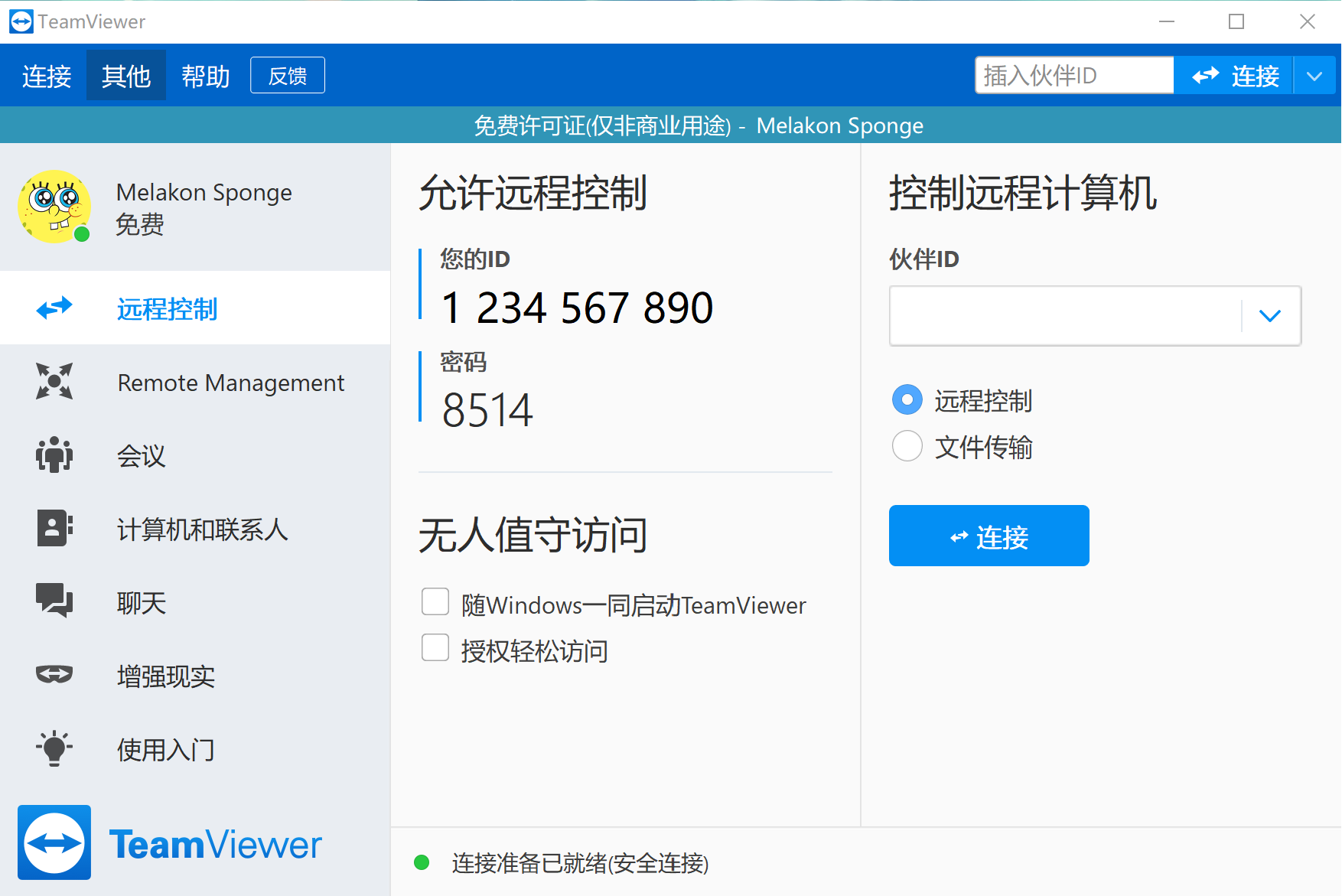This screenshot has width=1342, height=896.
Task: Open the 聊天 (Chat) section
Action: [54, 601]
